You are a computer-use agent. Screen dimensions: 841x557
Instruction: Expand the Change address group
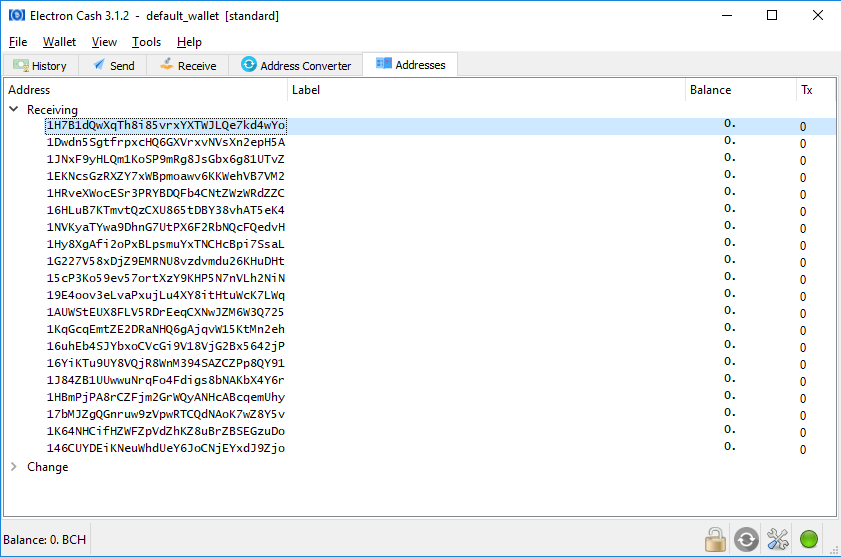tap(14, 466)
